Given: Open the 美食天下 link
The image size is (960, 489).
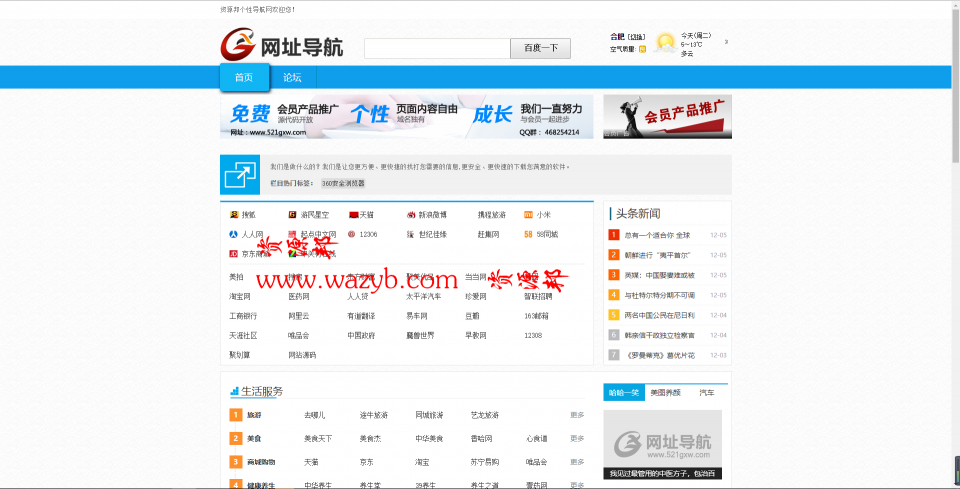Looking at the screenshot, I should [x=318, y=438].
